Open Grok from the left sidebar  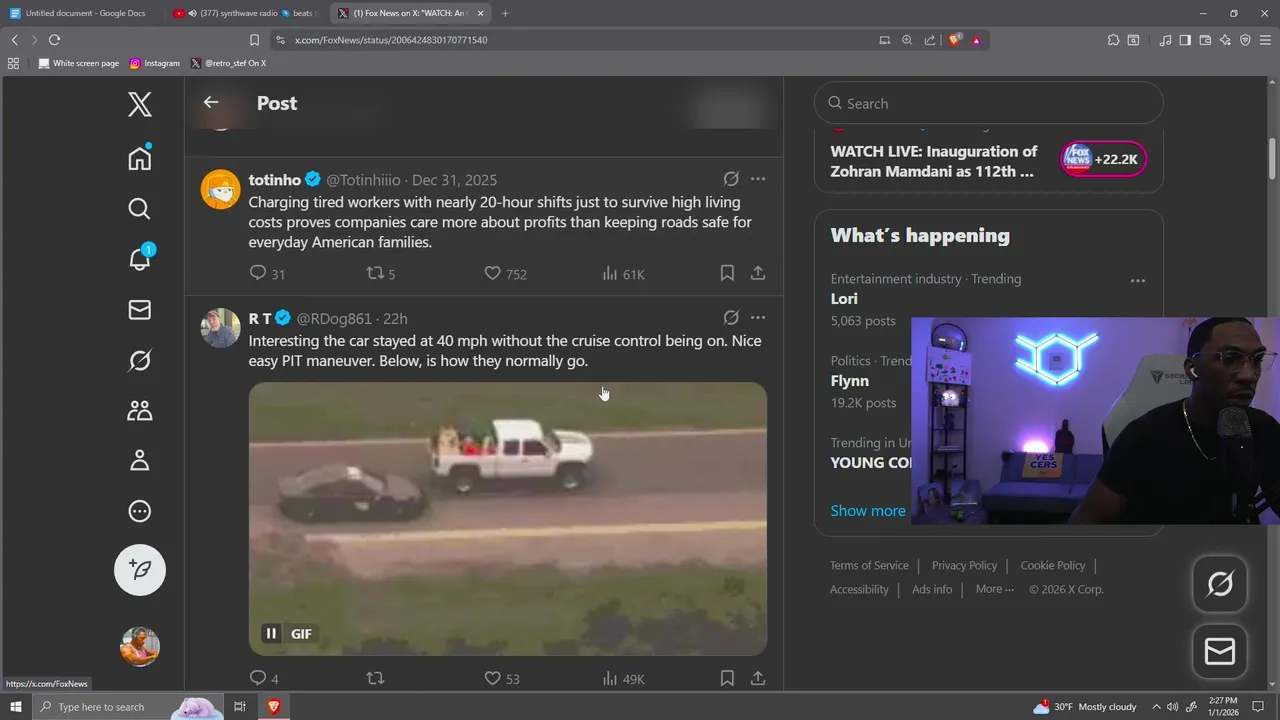coord(140,360)
